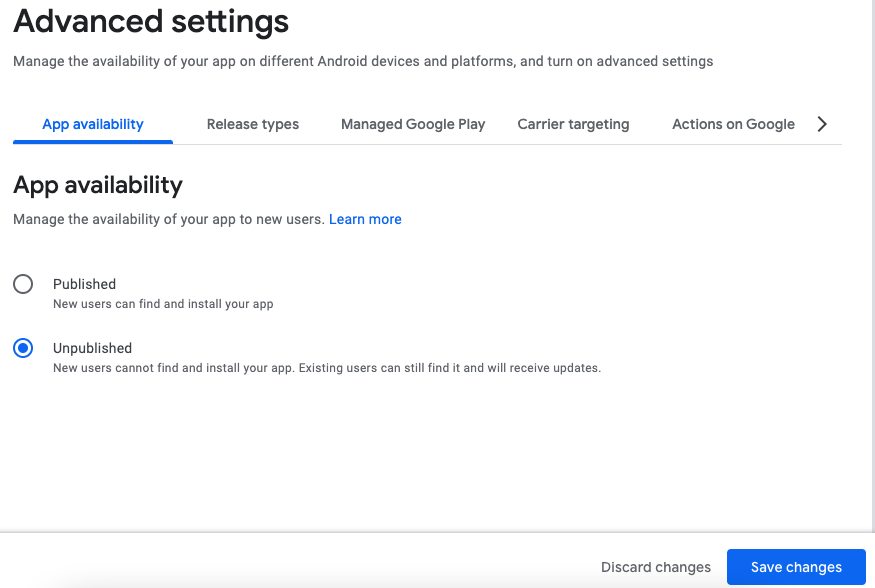This screenshot has width=875, height=588.
Task: Go to the Managed Google Play tab
Action: tap(413, 124)
